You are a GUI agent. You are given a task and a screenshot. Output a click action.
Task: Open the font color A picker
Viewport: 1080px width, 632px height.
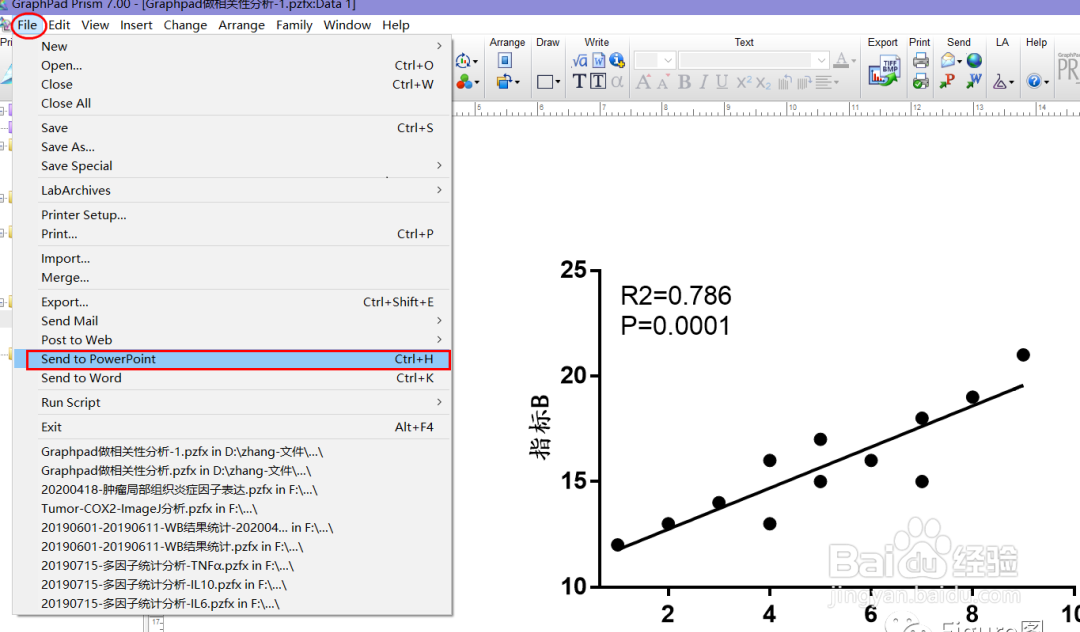pyautogui.click(x=844, y=61)
